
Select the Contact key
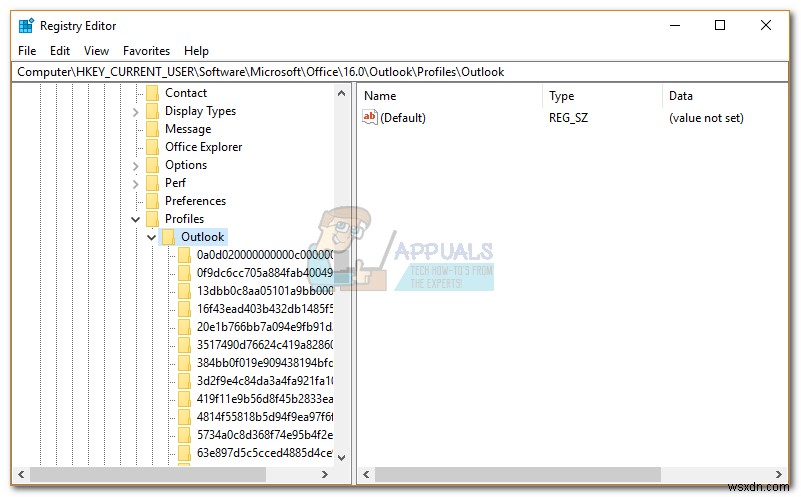[x=185, y=93]
